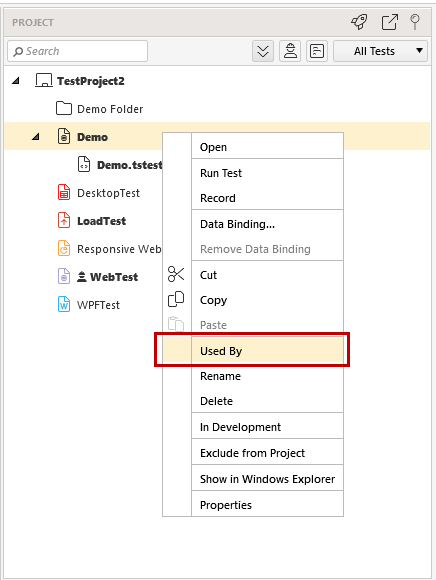Click the worker-with-hardhat filter icon
The image size is (436, 580).
(x=290, y=51)
